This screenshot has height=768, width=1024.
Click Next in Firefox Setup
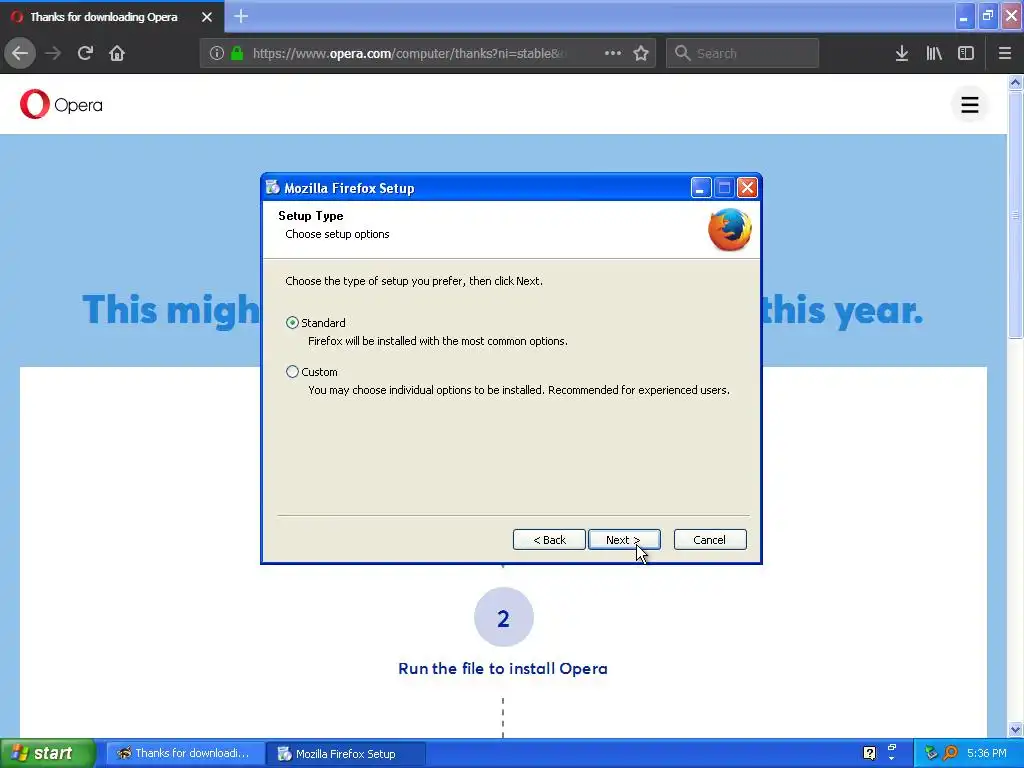[x=624, y=539]
